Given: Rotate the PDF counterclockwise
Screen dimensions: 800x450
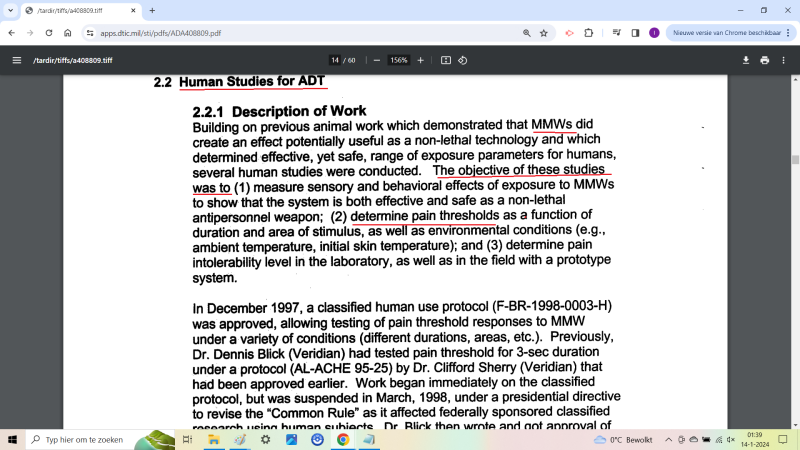Looking at the screenshot, I should (x=463, y=60).
